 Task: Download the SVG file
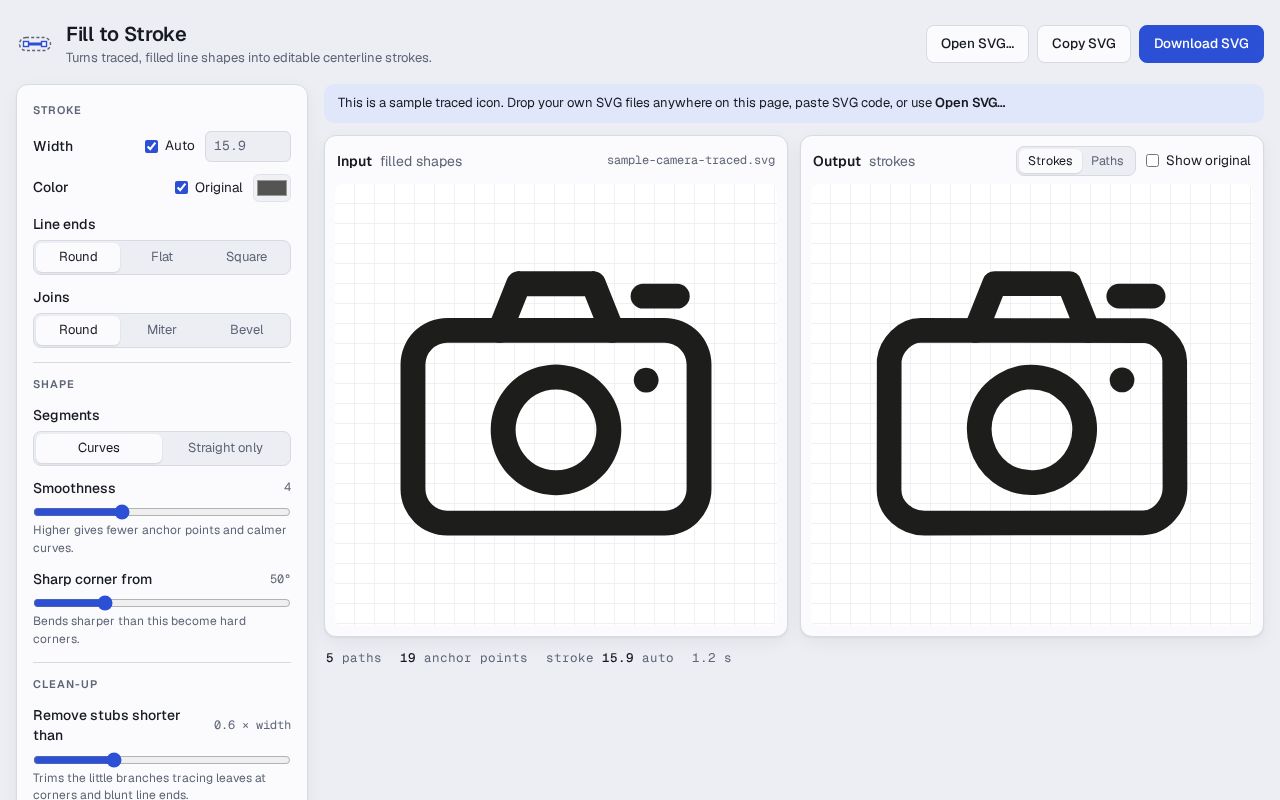click(x=1201, y=44)
